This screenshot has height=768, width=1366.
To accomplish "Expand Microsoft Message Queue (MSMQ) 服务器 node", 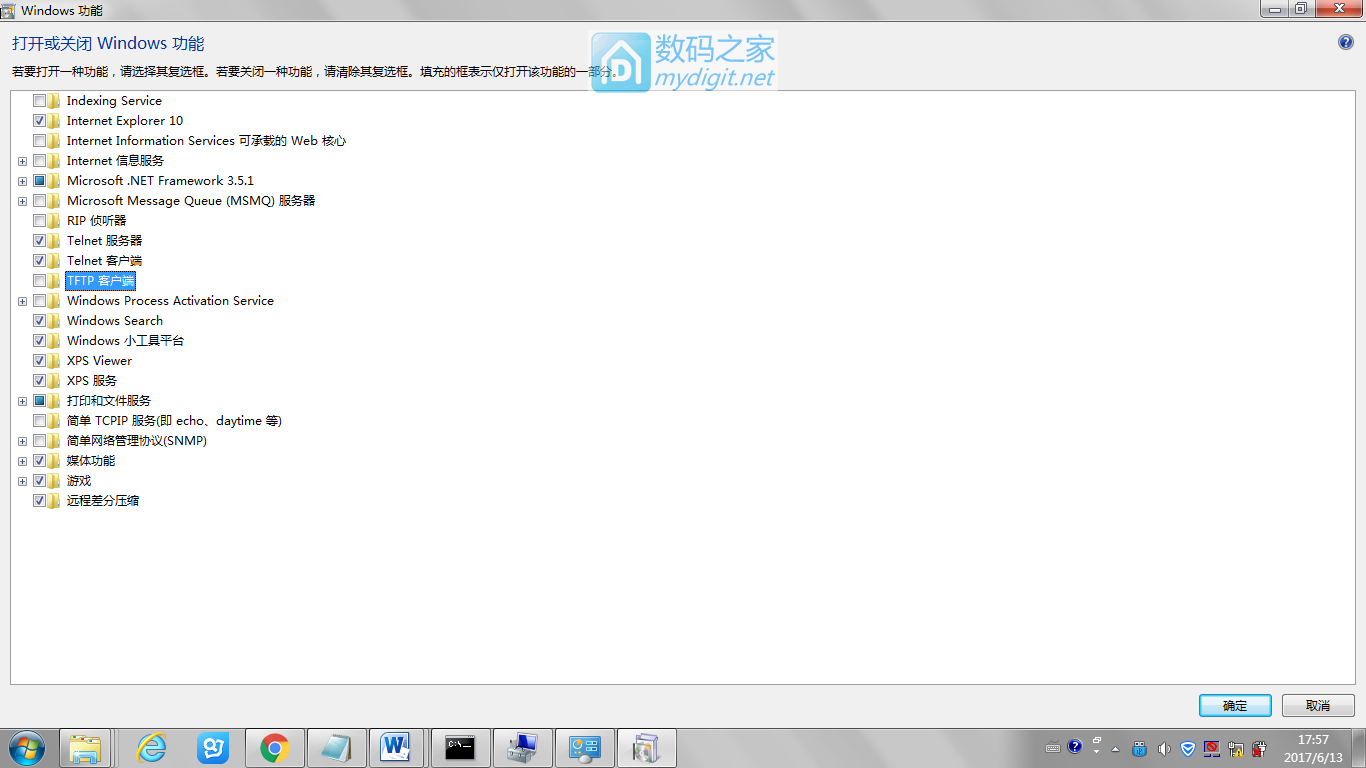I will pyautogui.click(x=22, y=201).
